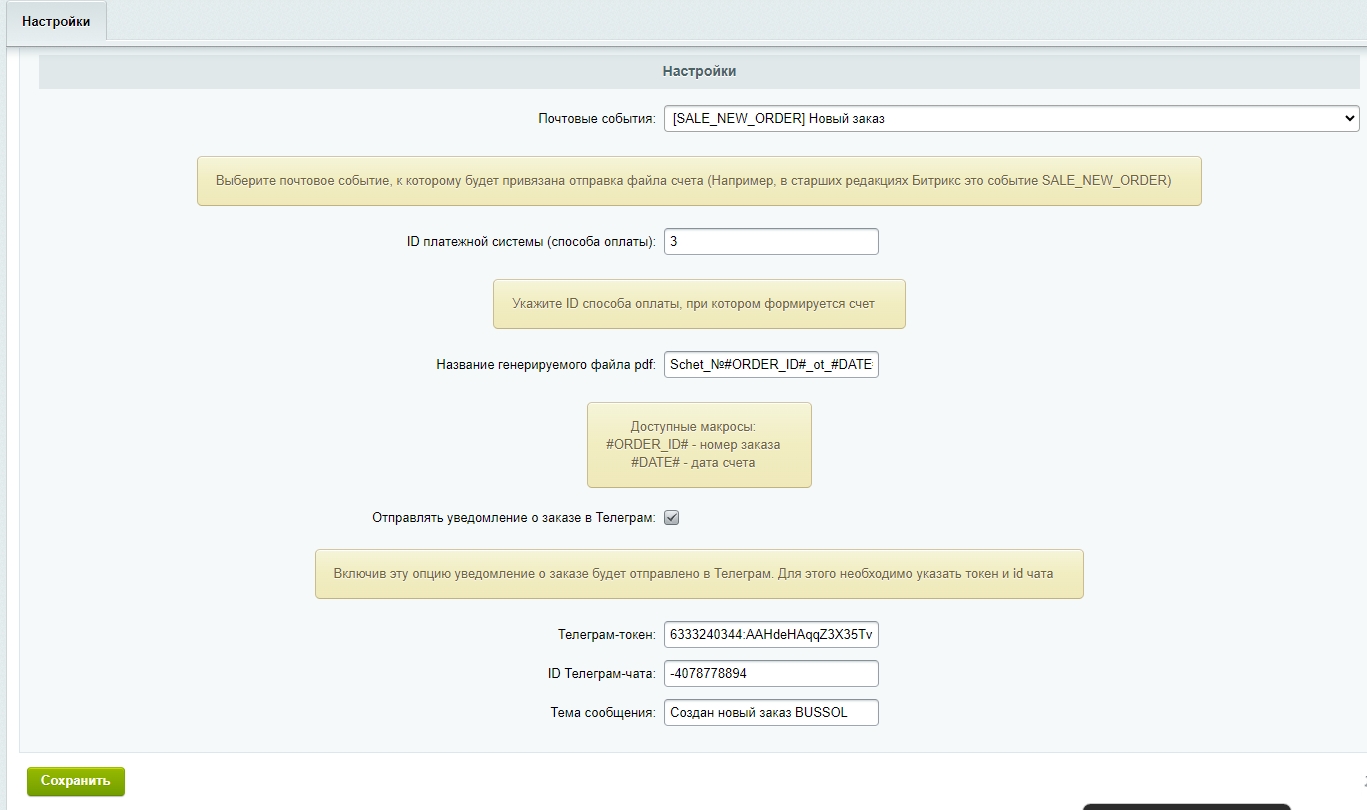The image size is (1367, 810).
Task: Click the ID Телеграм-чата label text
Action: tap(602, 674)
